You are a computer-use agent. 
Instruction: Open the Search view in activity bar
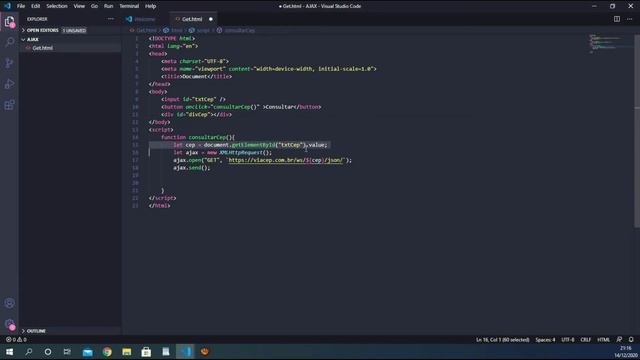point(9,42)
